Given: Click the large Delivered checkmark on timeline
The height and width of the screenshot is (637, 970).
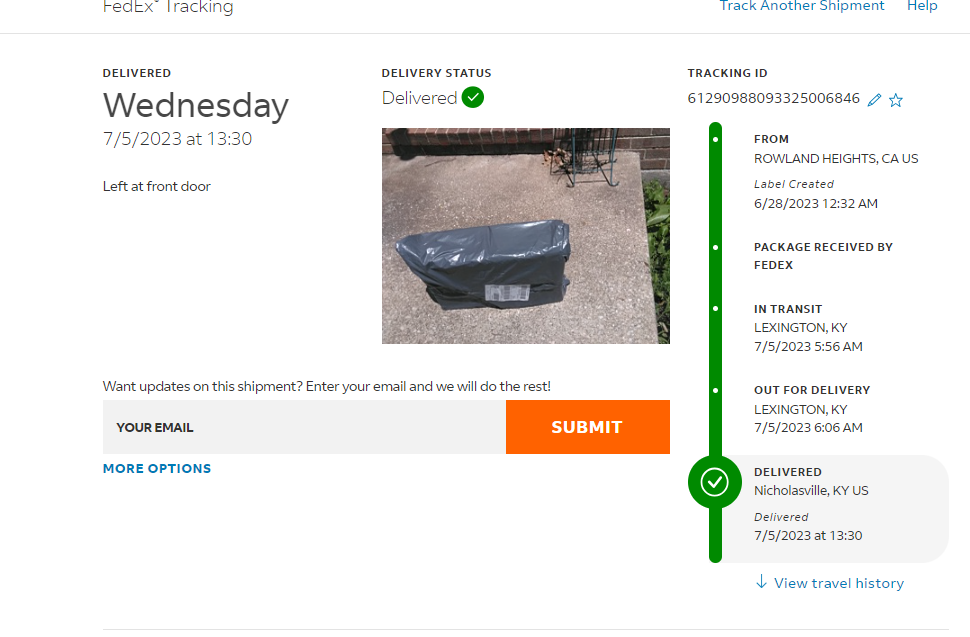Looking at the screenshot, I should click(x=714, y=483).
